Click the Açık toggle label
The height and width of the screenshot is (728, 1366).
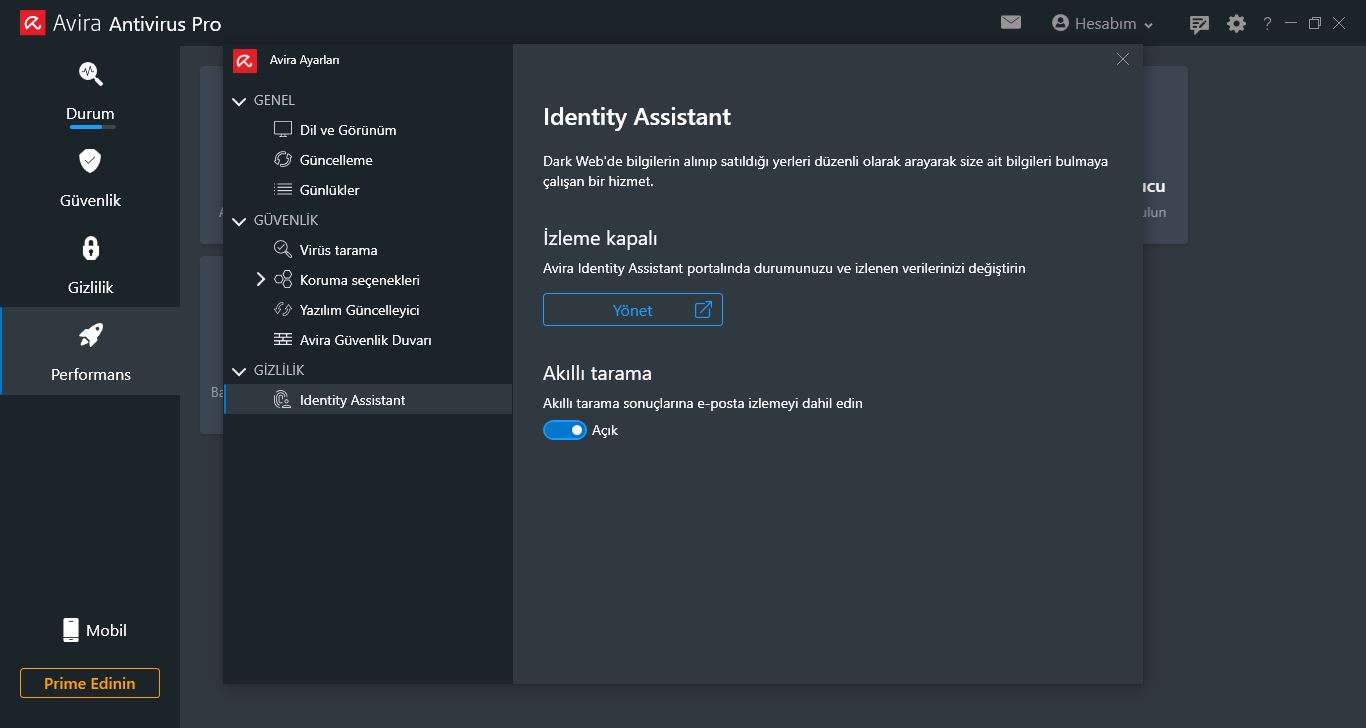click(x=605, y=430)
